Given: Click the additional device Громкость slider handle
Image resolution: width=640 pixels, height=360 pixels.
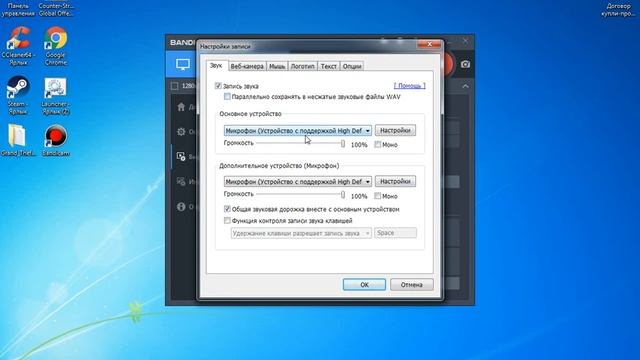Looking at the screenshot, I should [343, 195].
